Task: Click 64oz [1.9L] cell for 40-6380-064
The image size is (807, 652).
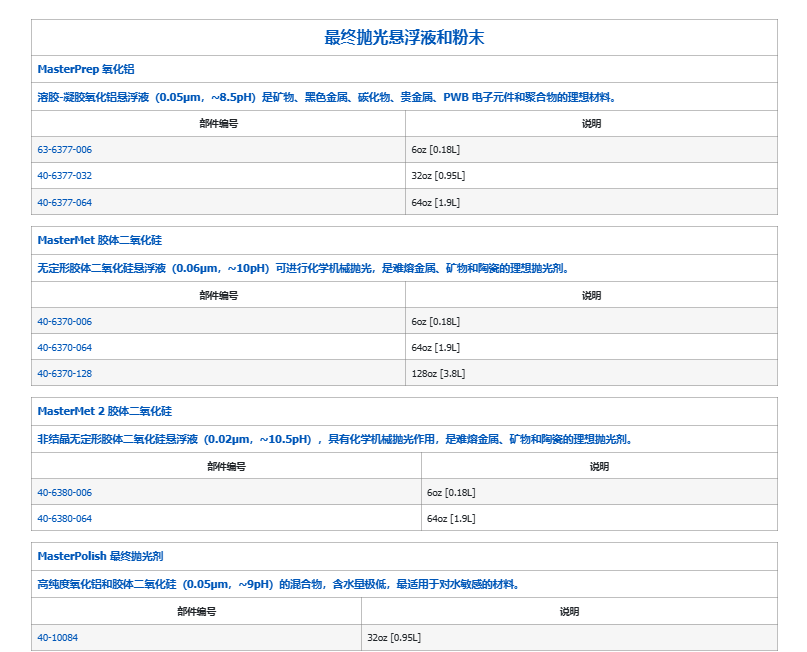Action: click(x=599, y=518)
